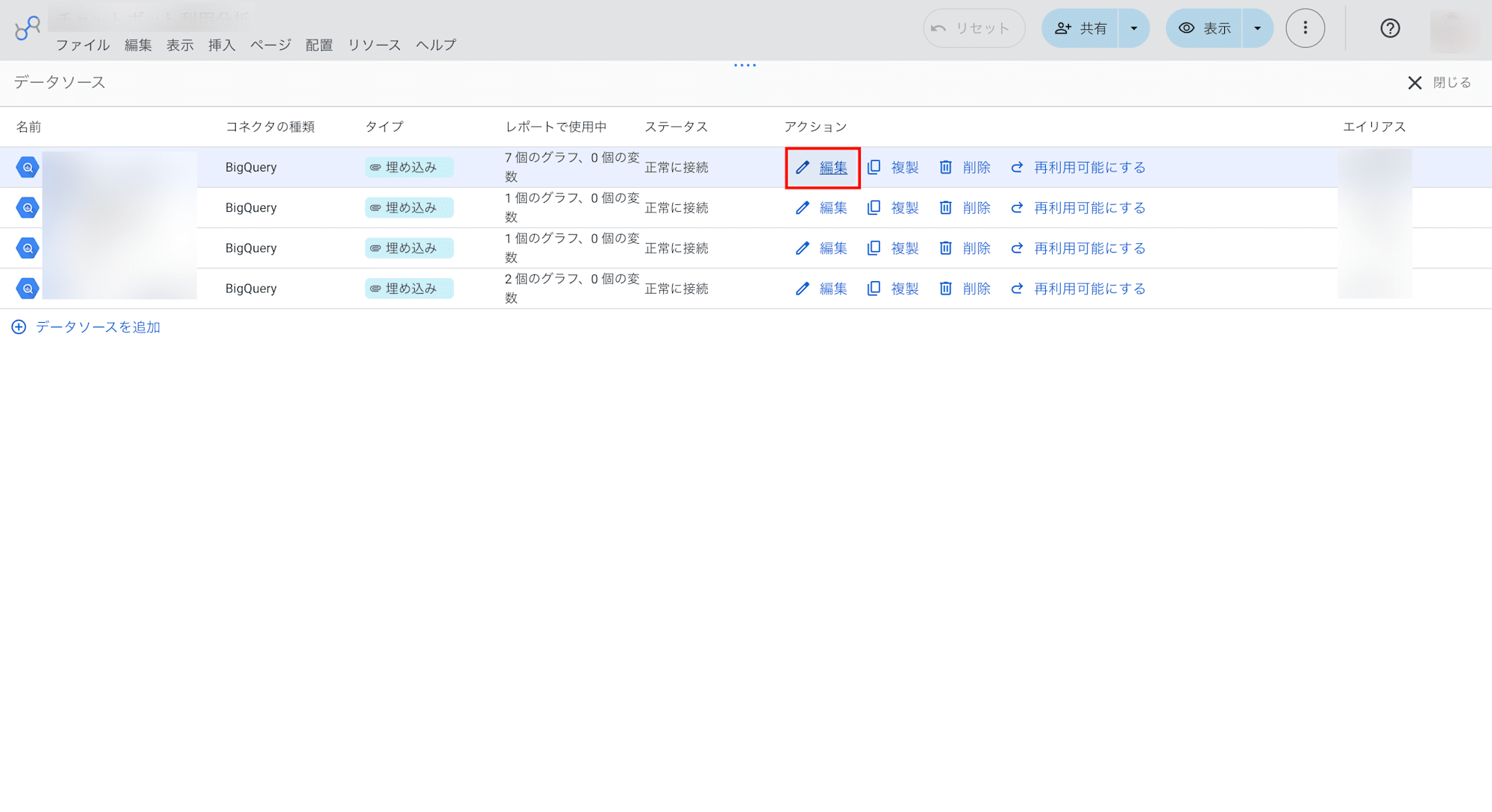1492x812 pixels.
Task: Open the リソース menu
Action: [374, 45]
